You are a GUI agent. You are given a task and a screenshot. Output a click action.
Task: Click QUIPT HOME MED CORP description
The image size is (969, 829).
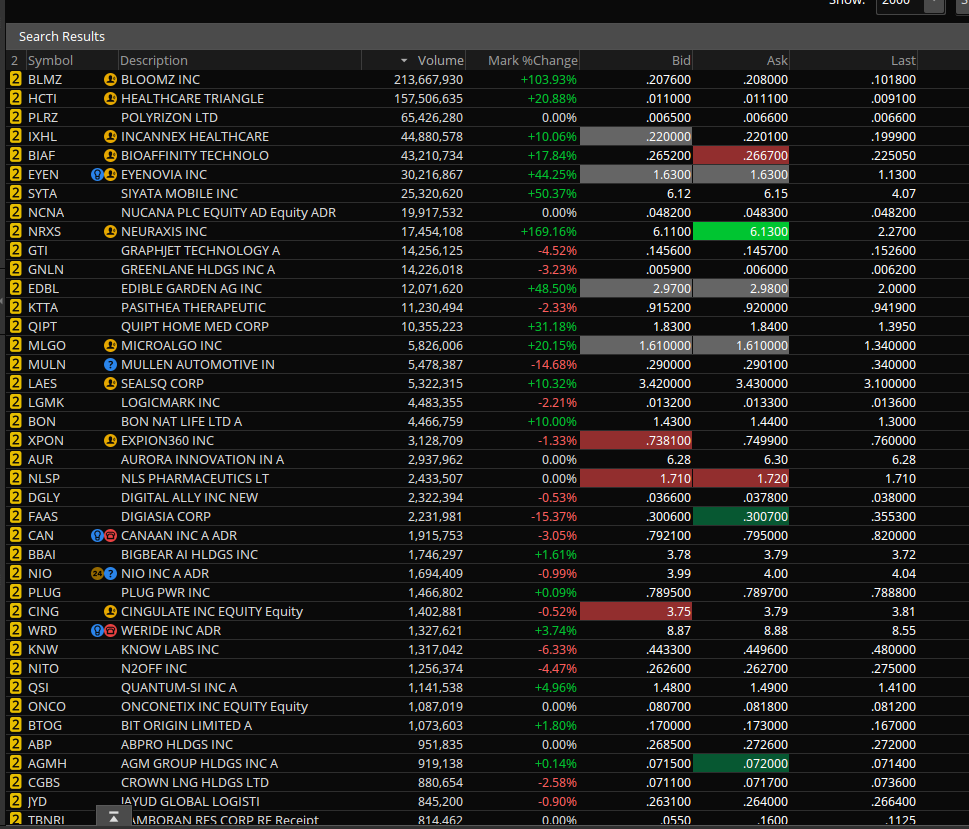(195, 326)
